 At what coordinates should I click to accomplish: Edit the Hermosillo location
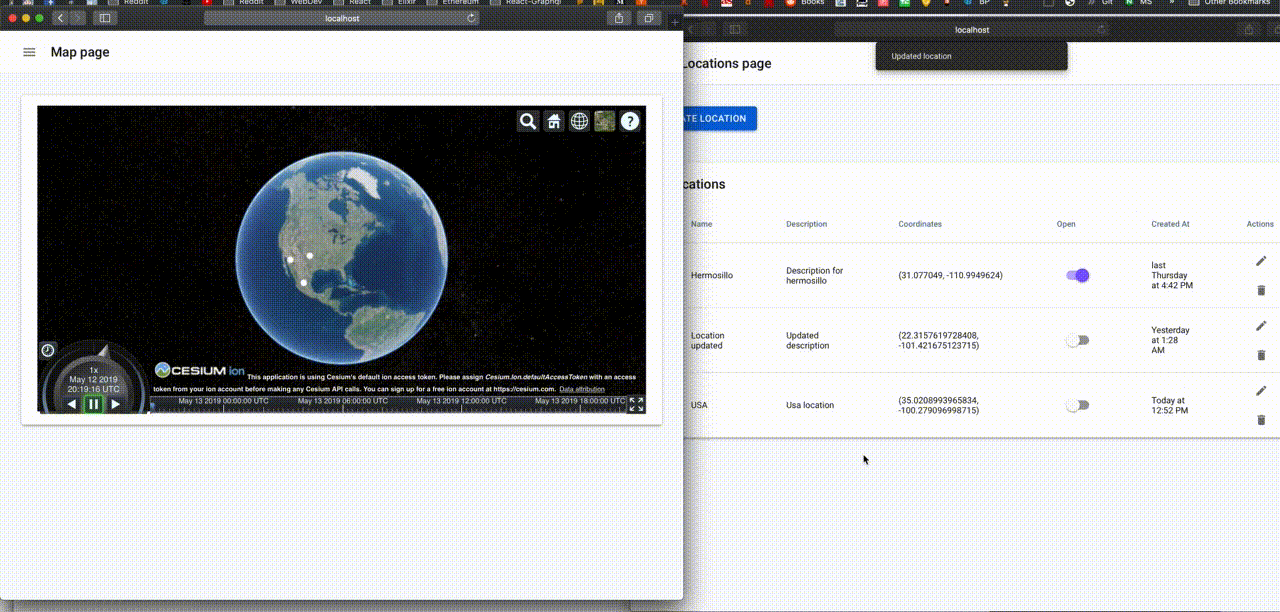pyautogui.click(x=1261, y=261)
